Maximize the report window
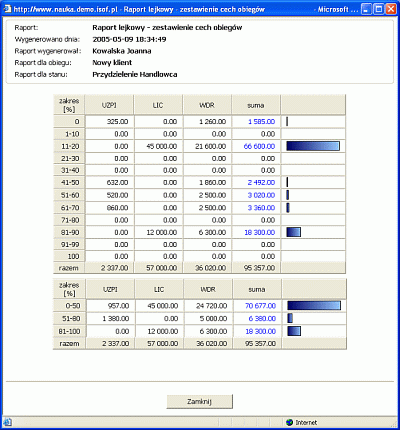Viewport: 400px width, 430px height. pos(379,9)
